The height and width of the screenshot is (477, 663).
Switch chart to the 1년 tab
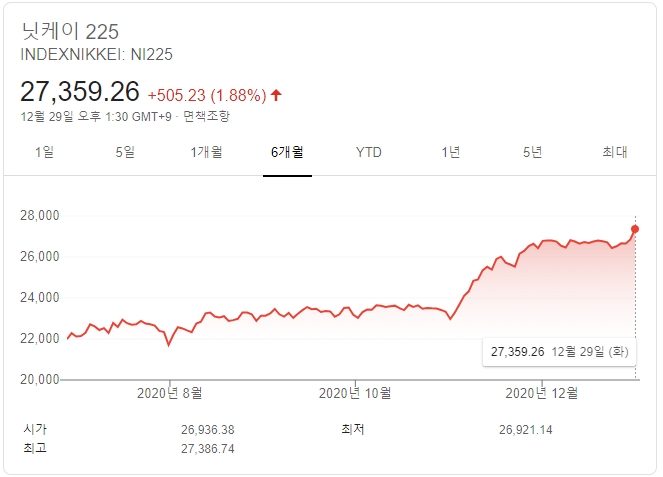[x=451, y=152]
